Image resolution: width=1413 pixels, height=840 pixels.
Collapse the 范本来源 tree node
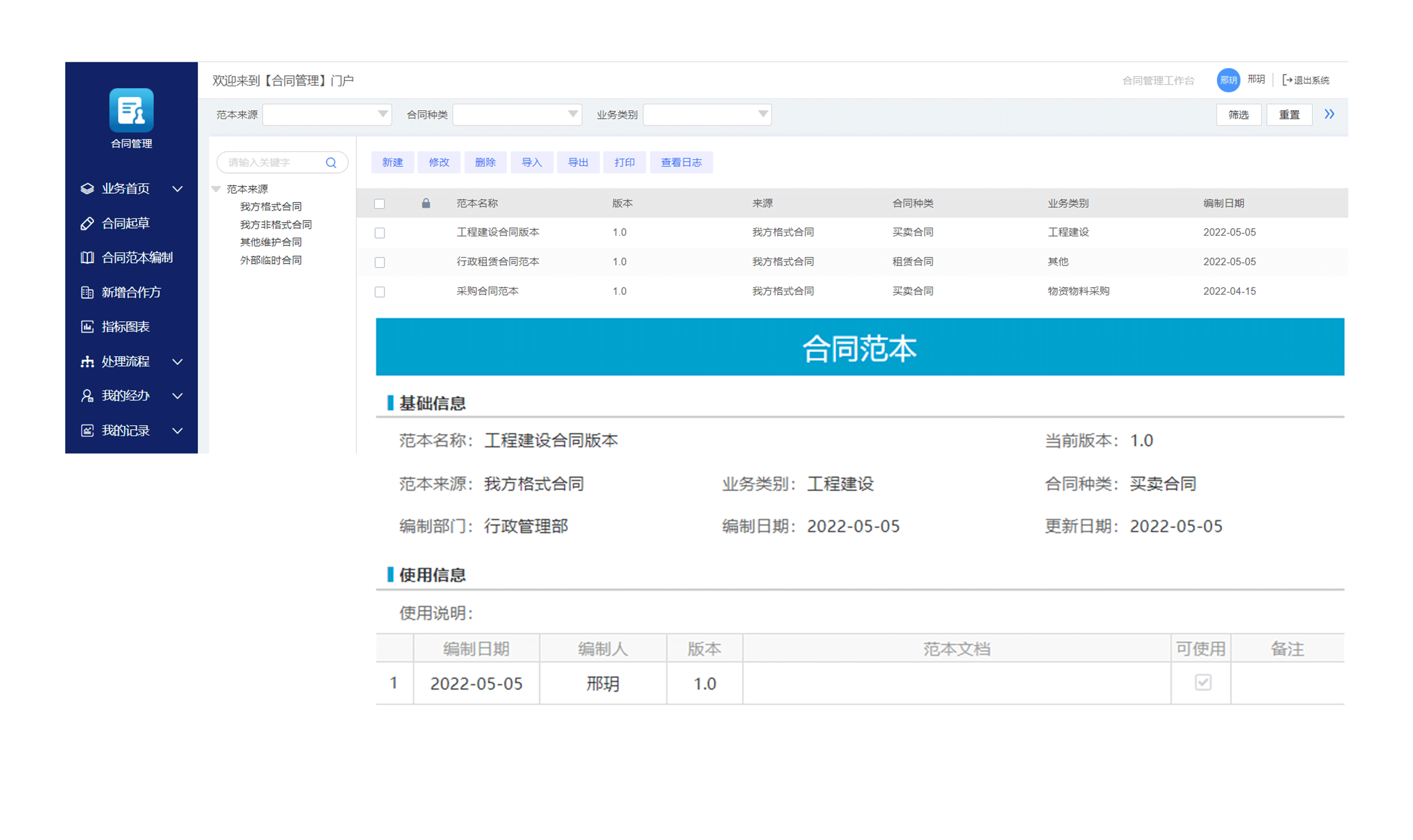[x=216, y=189]
